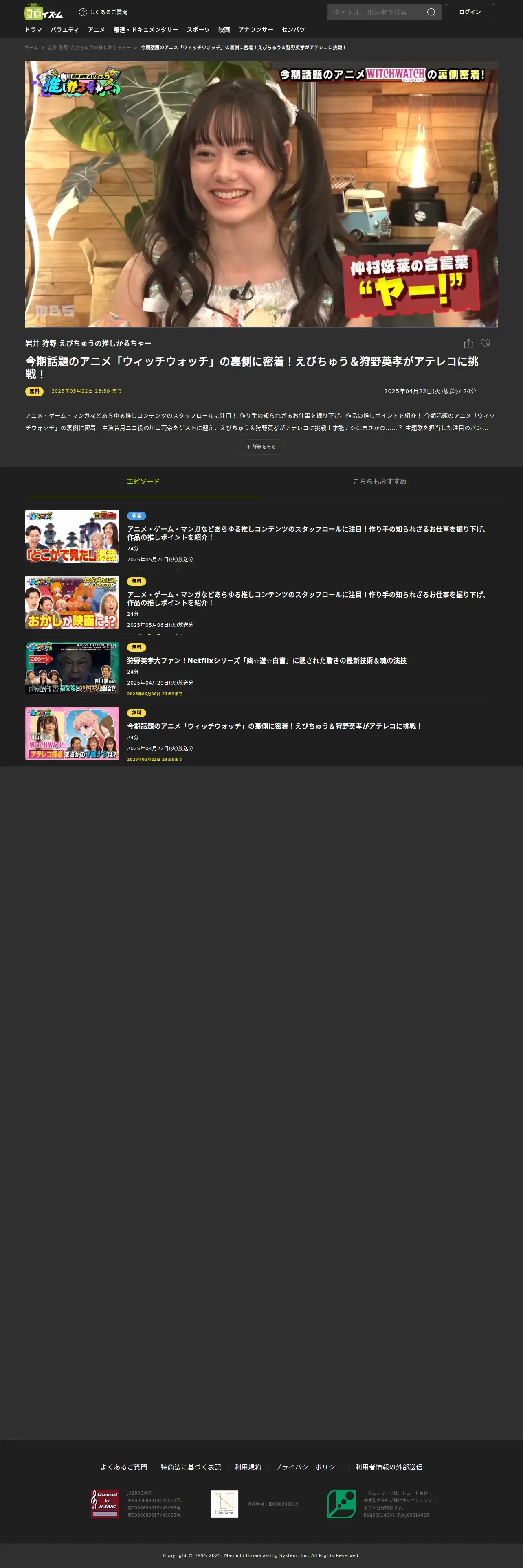Image resolution: width=523 pixels, height=1568 pixels.
Task: Open the ドラマ category
Action: pos(33,30)
